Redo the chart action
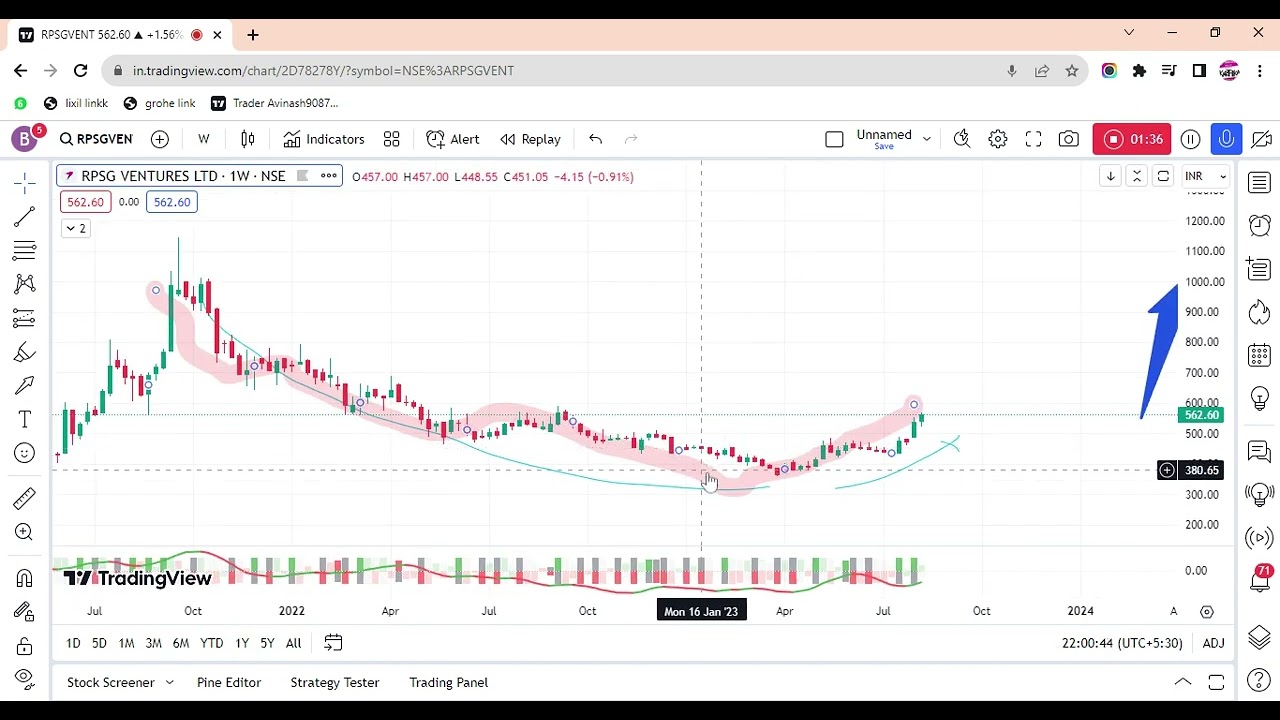The width and height of the screenshot is (1280, 720). [631, 139]
